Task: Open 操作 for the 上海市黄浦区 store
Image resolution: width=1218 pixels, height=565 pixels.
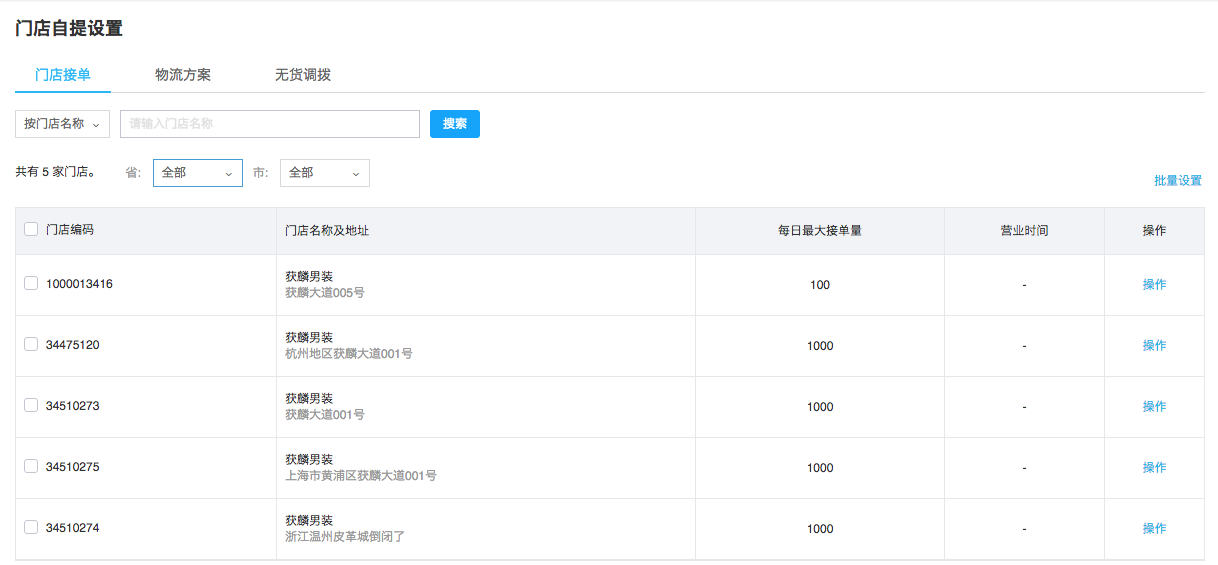Action: (1154, 467)
